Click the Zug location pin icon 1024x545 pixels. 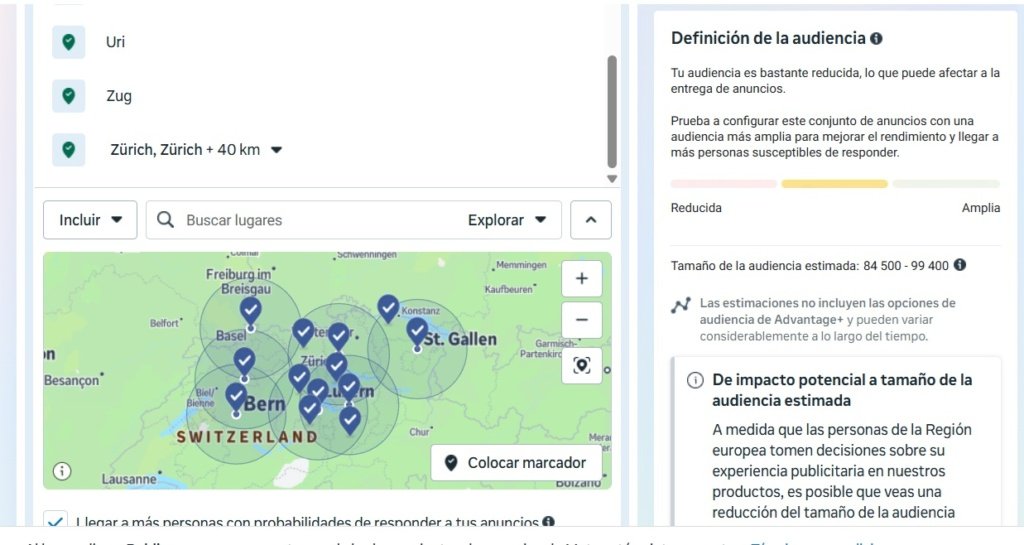click(x=69, y=96)
